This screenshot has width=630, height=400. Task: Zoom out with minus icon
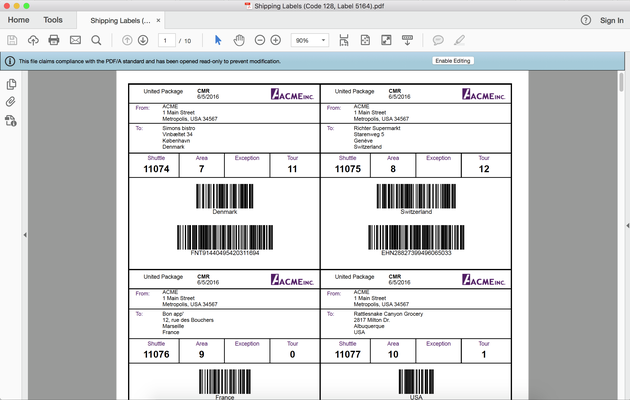coord(260,40)
